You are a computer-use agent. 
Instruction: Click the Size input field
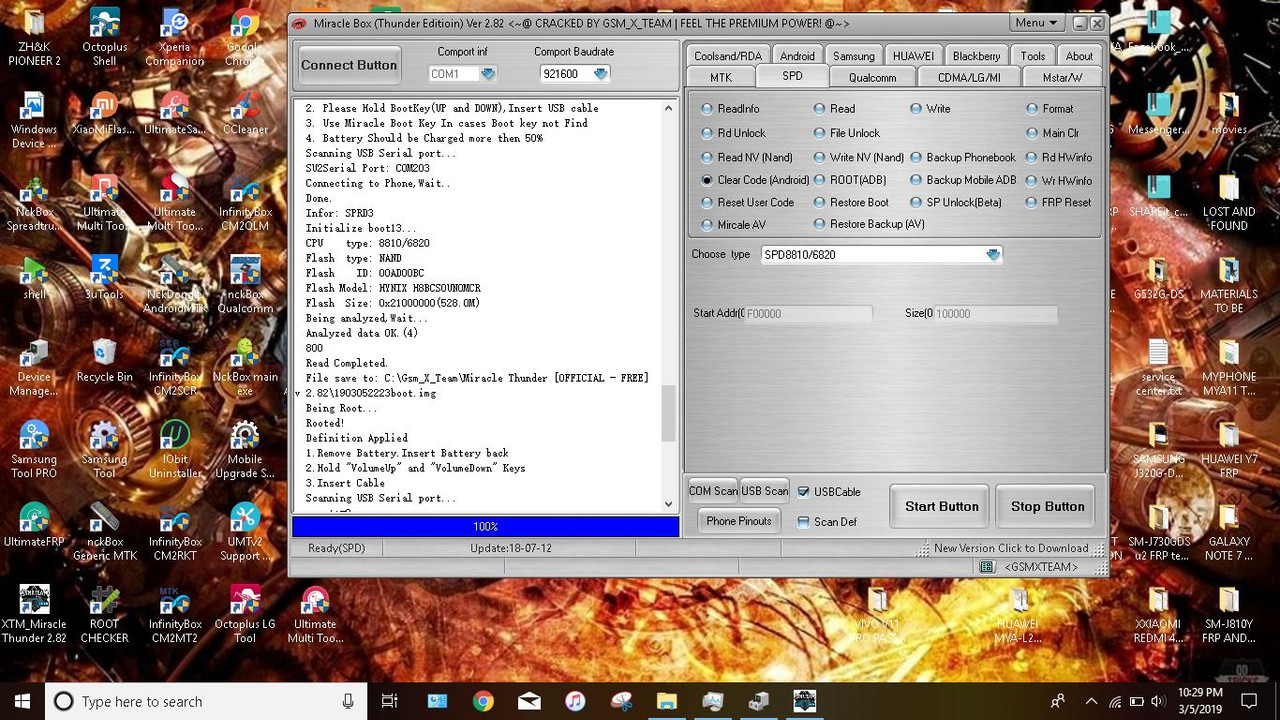(995, 314)
